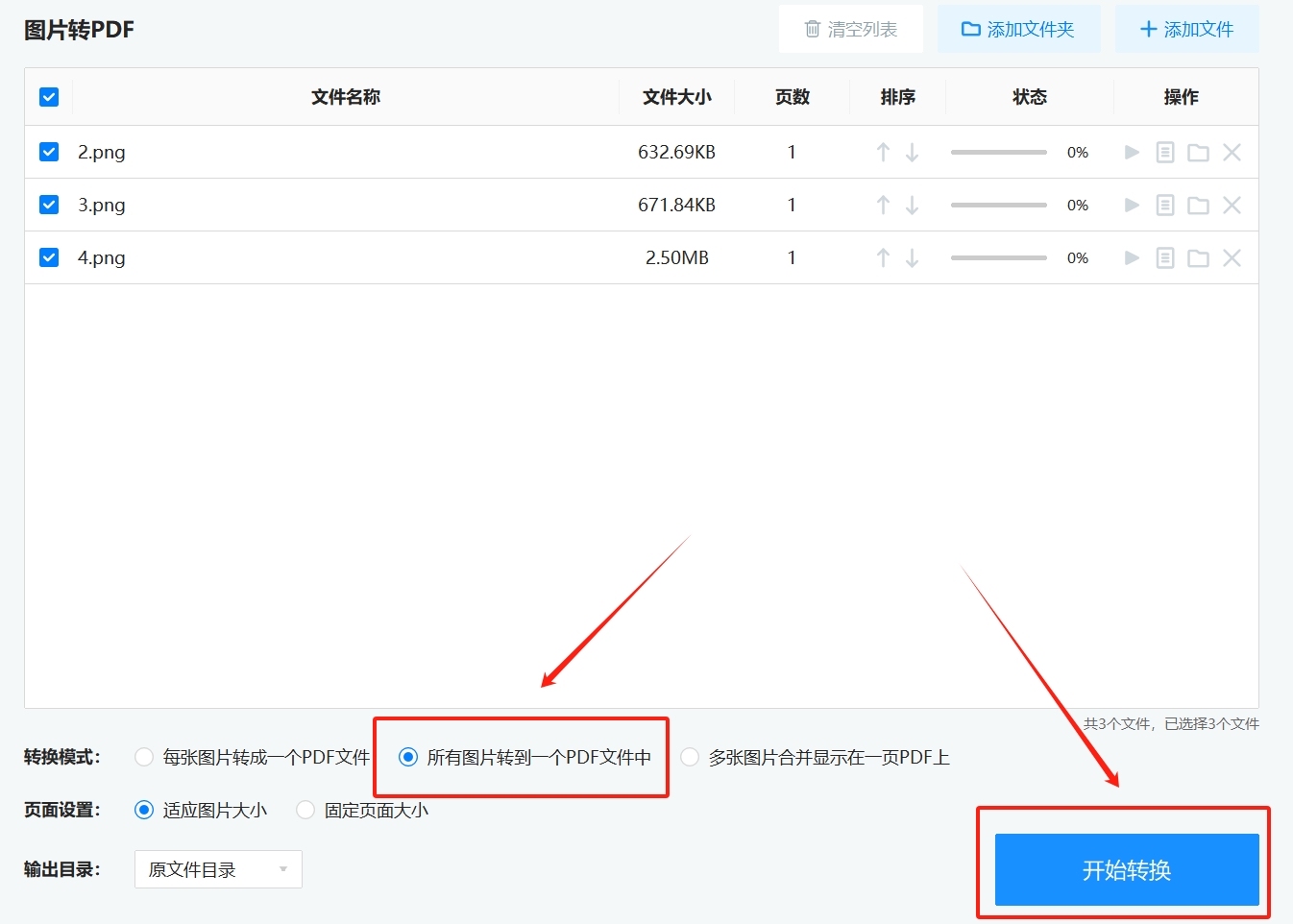This screenshot has width=1293, height=924.
Task: Uncheck the checkbox for 2.png
Action: click(x=48, y=152)
